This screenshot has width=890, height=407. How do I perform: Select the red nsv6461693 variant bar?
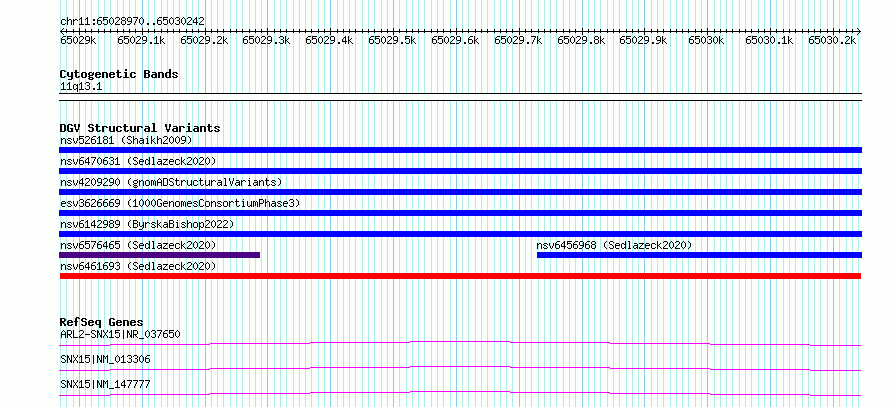point(460,276)
